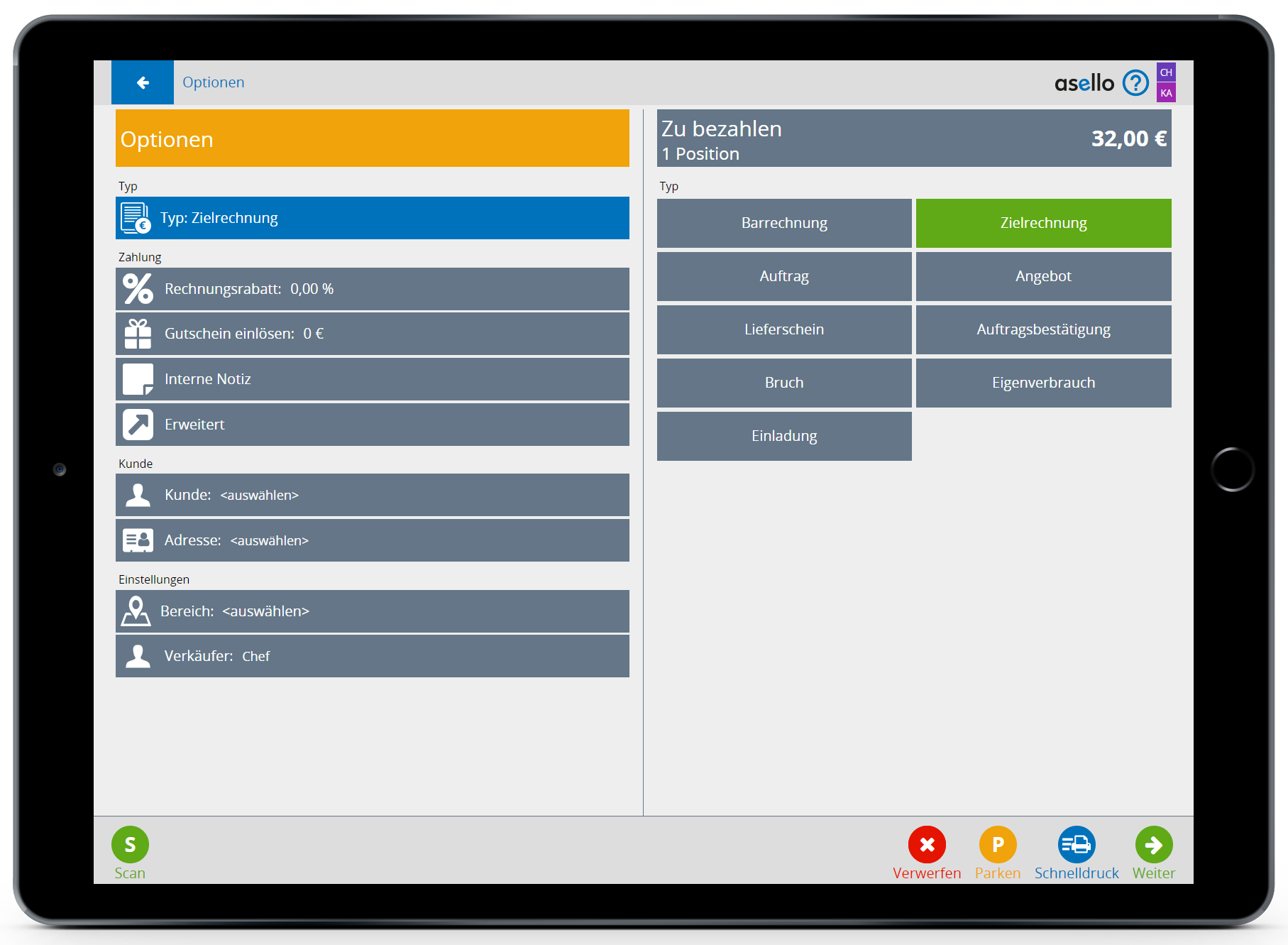
Task: Choose the Zielrechnung type option
Action: pyautogui.click(x=1043, y=223)
